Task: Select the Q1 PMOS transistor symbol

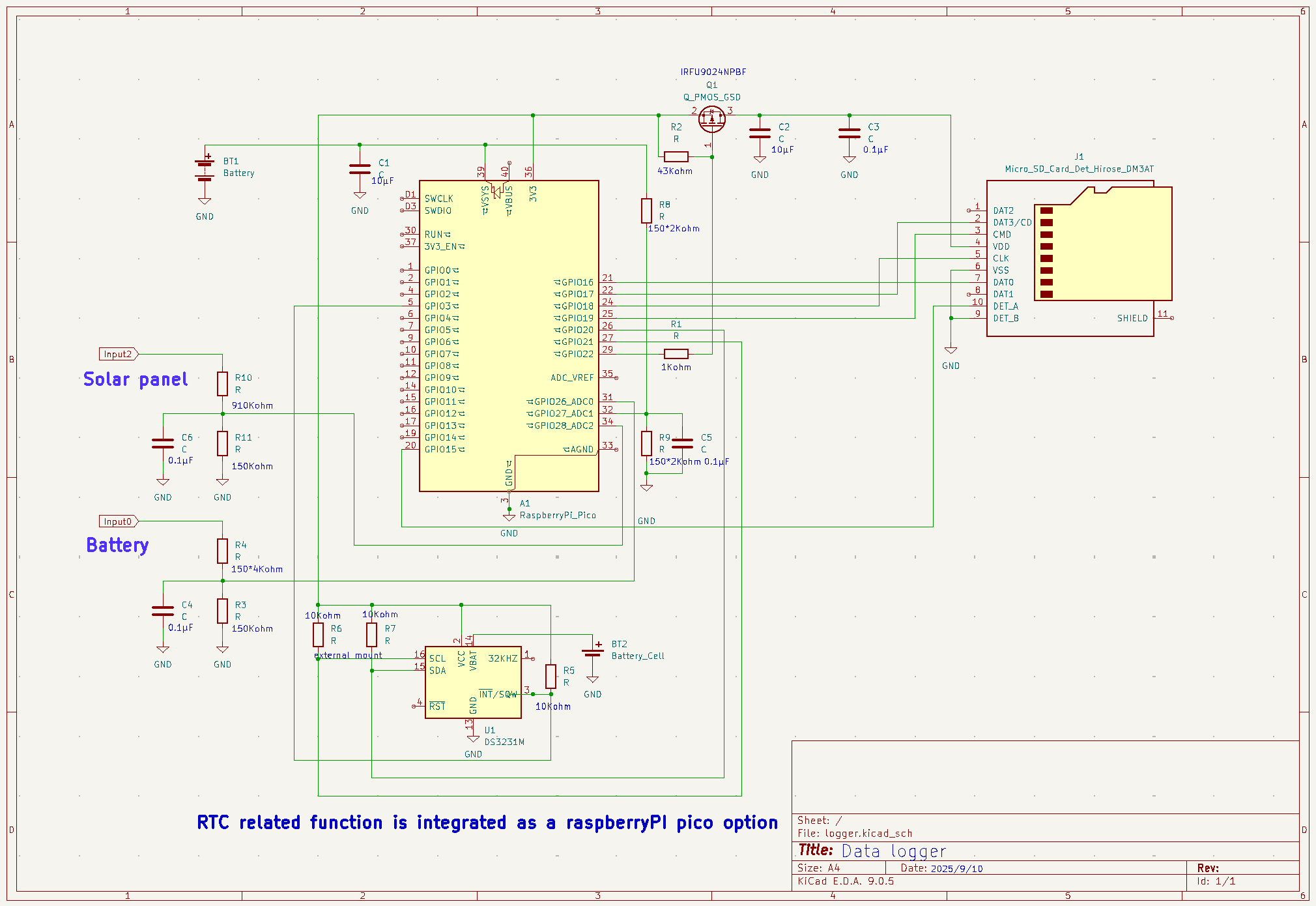Action: [711, 119]
